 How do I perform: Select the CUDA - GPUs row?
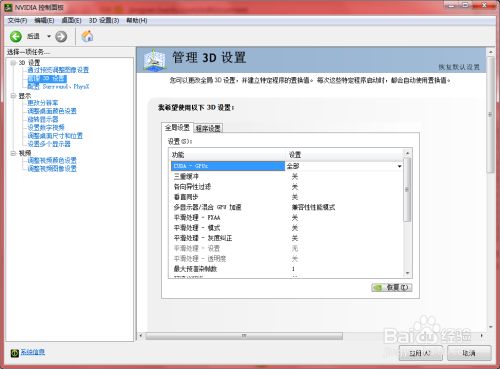coord(228,166)
